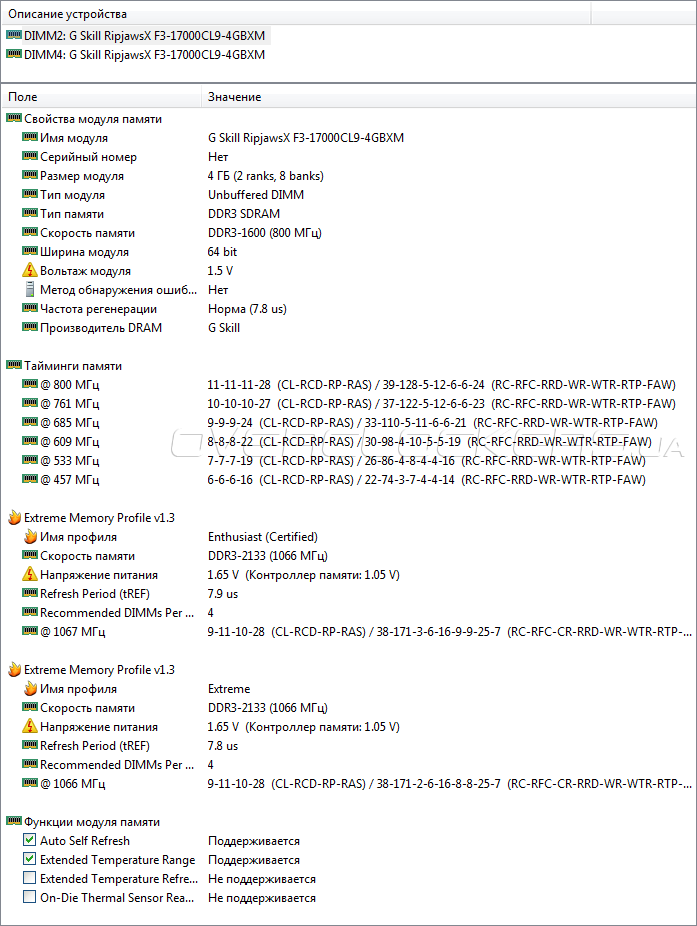
Task: Click the memory chip icon next to DIMM4
Action: tap(14, 54)
